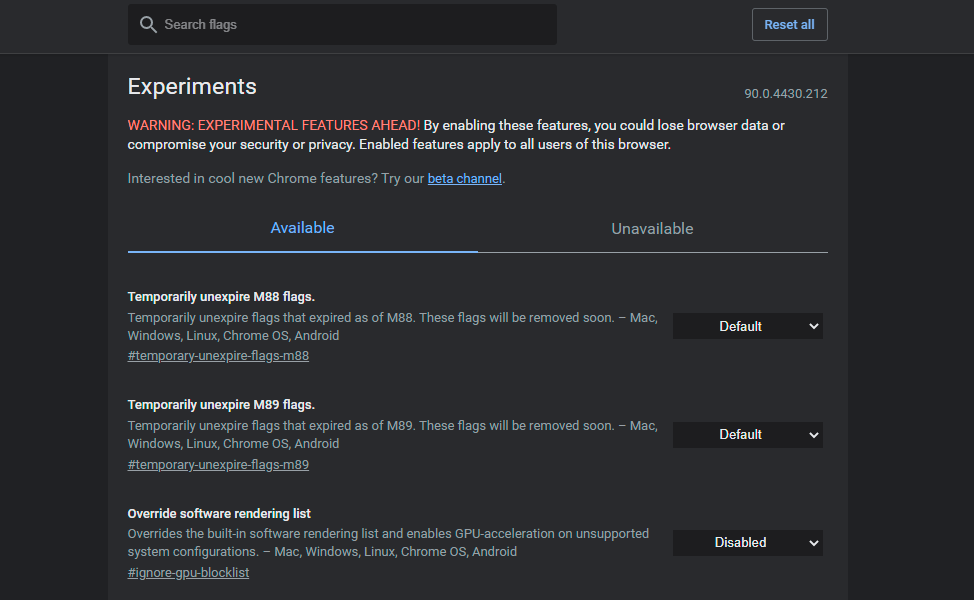Screen dimensions: 974x600
Task: Select the Temporarily unexpire M88 flags title
Action: click(221, 296)
